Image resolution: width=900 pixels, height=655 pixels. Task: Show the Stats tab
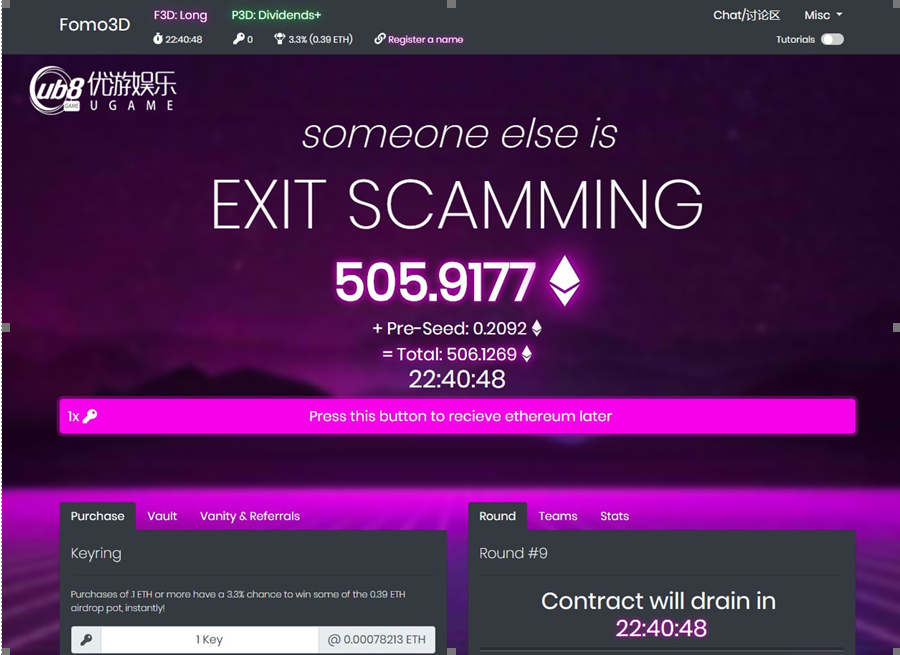[x=614, y=516]
